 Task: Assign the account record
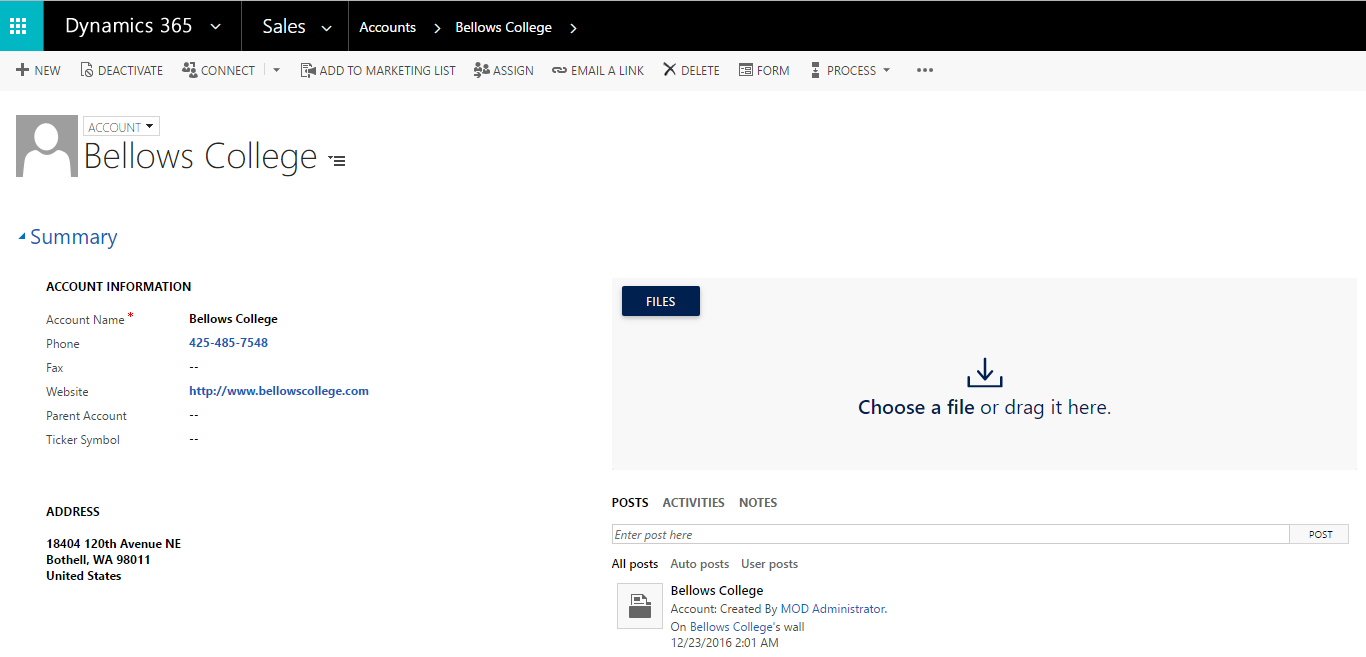tap(503, 69)
